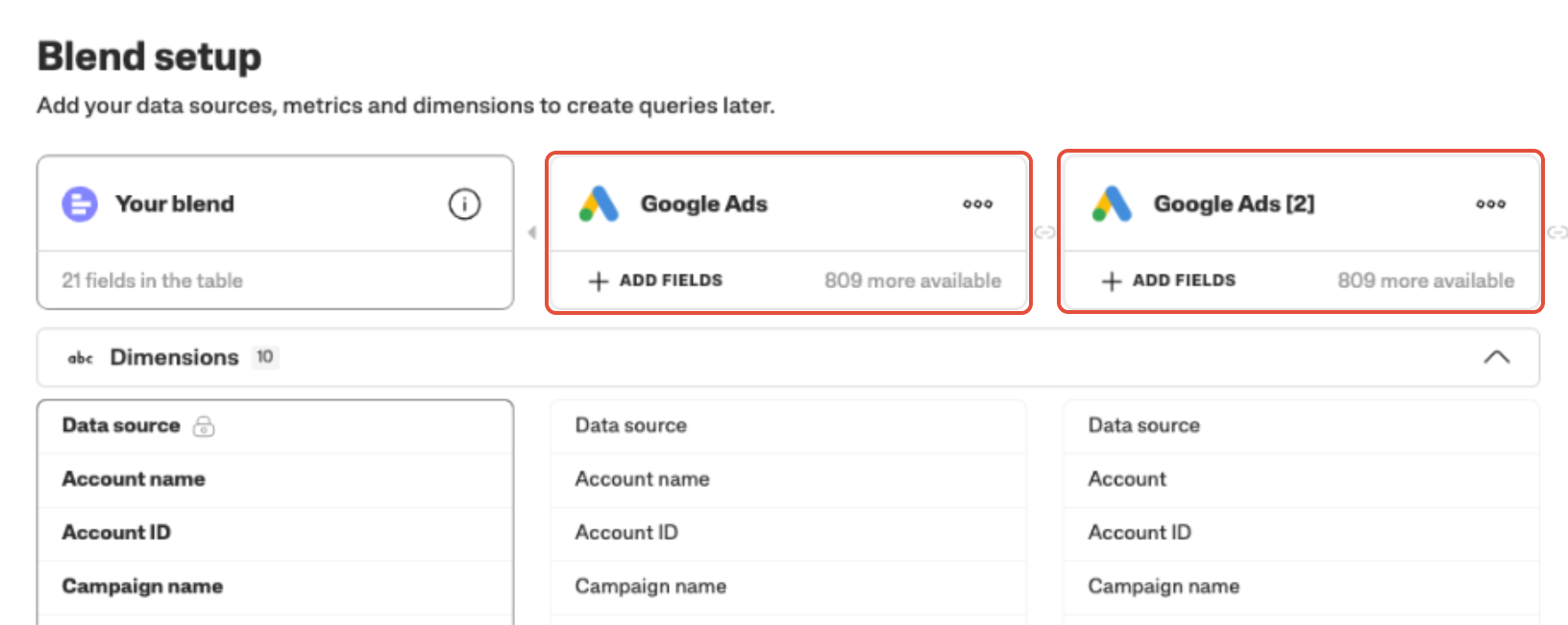Click the Dimensions section title
The height and width of the screenshot is (625, 1568).
point(174,357)
